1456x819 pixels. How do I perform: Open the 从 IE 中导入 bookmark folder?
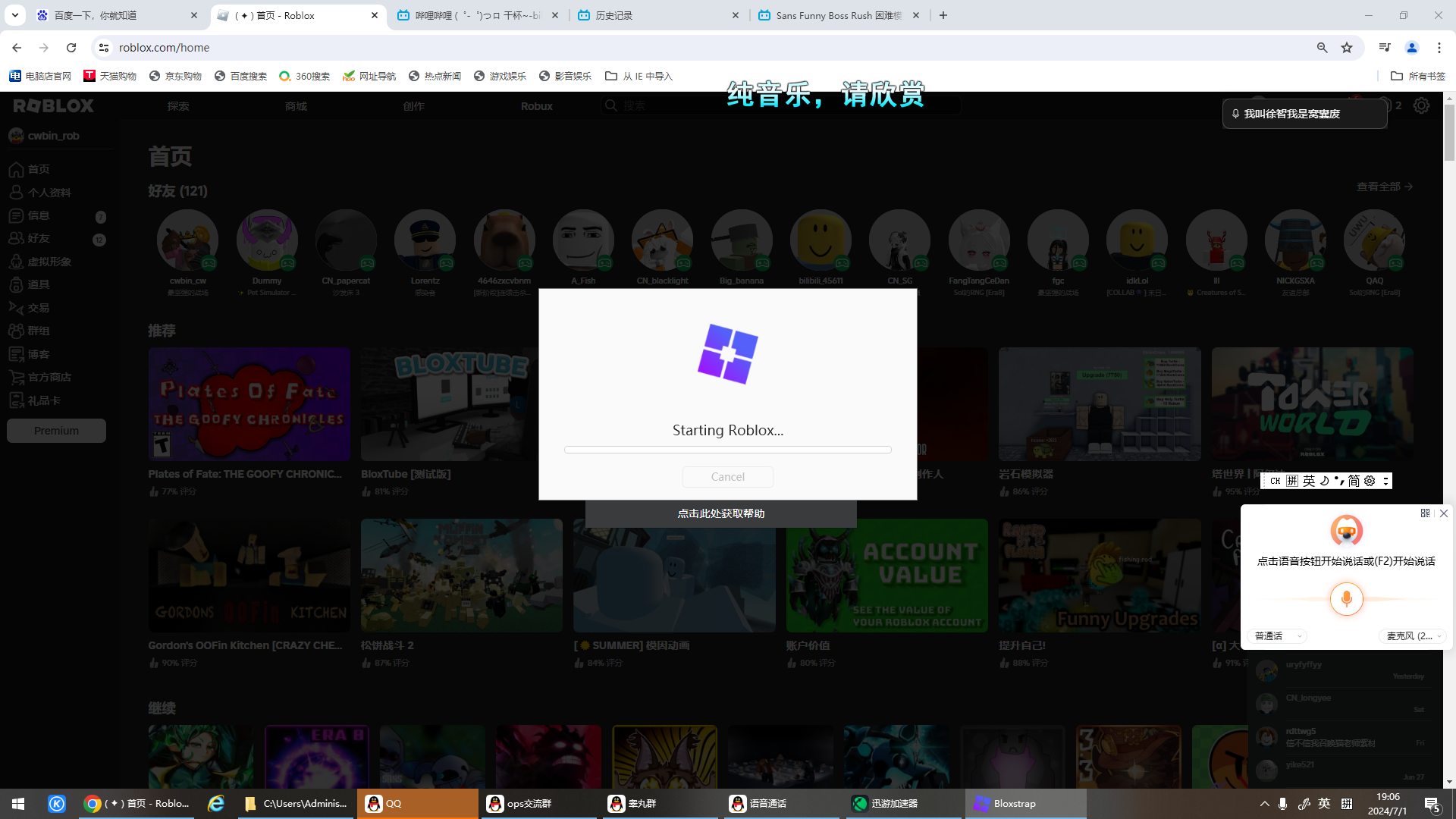click(639, 76)
